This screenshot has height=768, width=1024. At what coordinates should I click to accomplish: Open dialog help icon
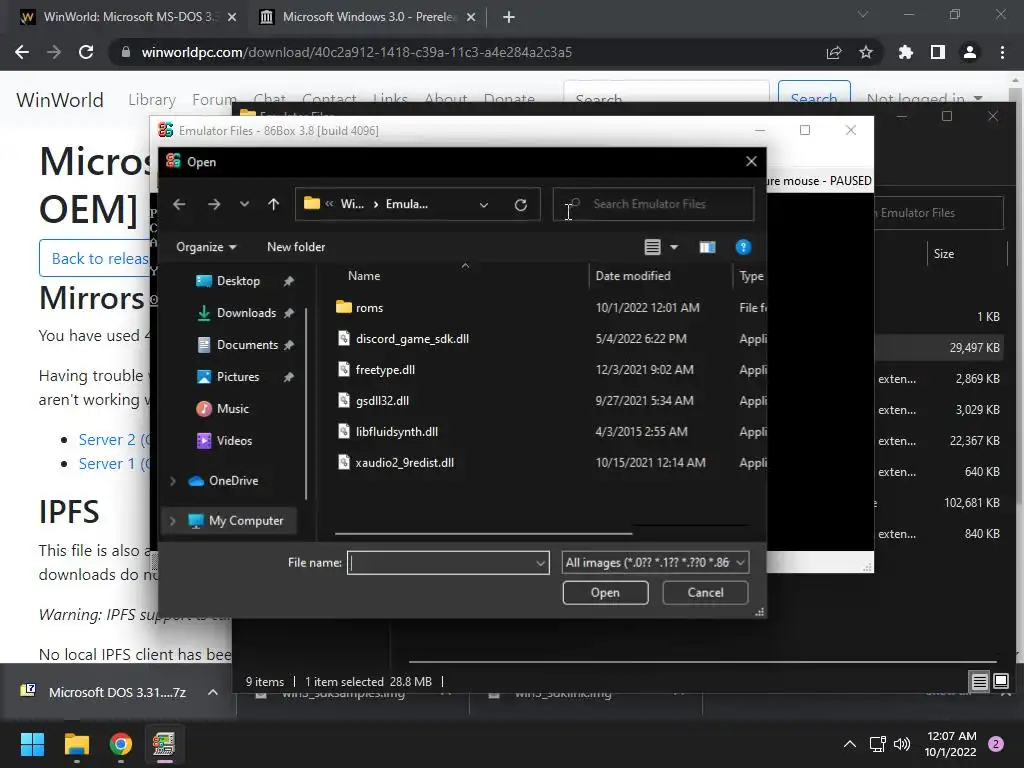click(x=743, y=247)
